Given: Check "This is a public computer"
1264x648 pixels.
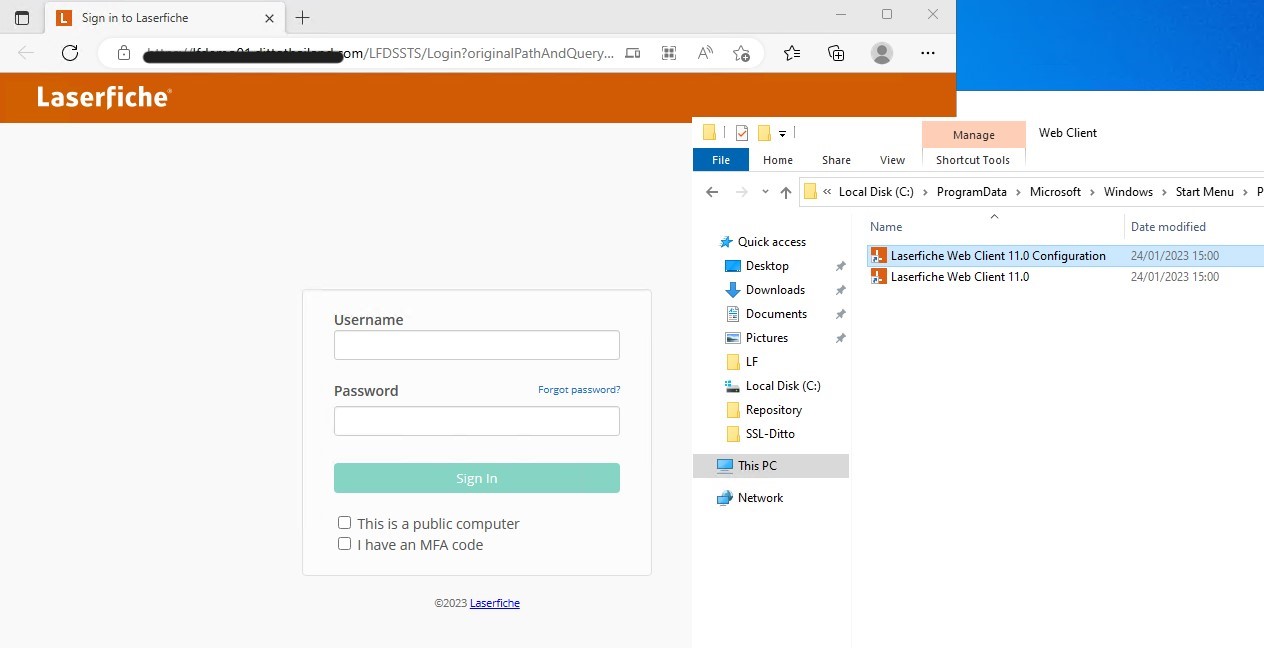Looking at the screenshot, I should pos(344,523).
